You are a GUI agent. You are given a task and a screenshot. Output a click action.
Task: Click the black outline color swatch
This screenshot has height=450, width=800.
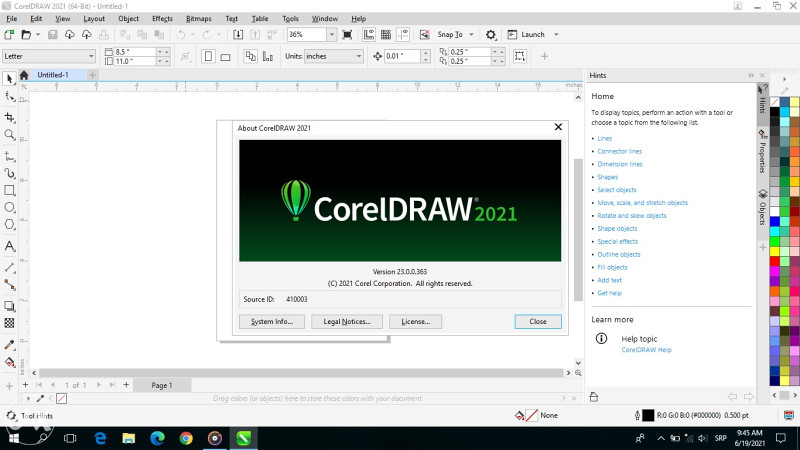click(x=648, y=415)
